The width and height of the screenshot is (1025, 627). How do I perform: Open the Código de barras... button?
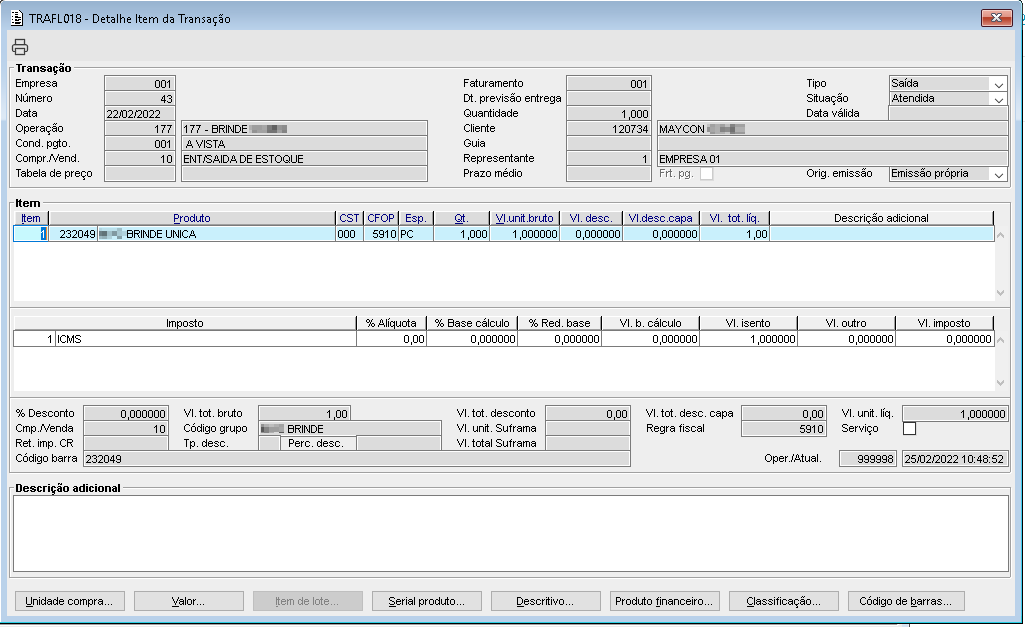pos(905,601)
